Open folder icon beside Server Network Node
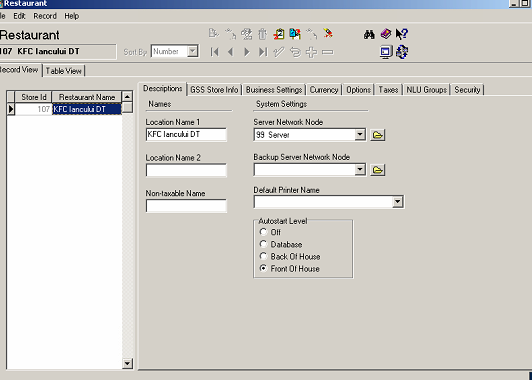The image size is (532, 380). tap(377, 135)
